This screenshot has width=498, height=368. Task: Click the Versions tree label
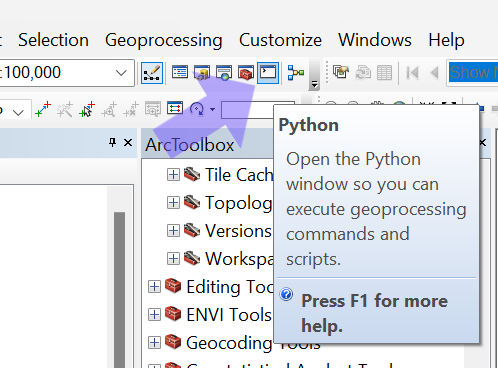pos(238,231)
